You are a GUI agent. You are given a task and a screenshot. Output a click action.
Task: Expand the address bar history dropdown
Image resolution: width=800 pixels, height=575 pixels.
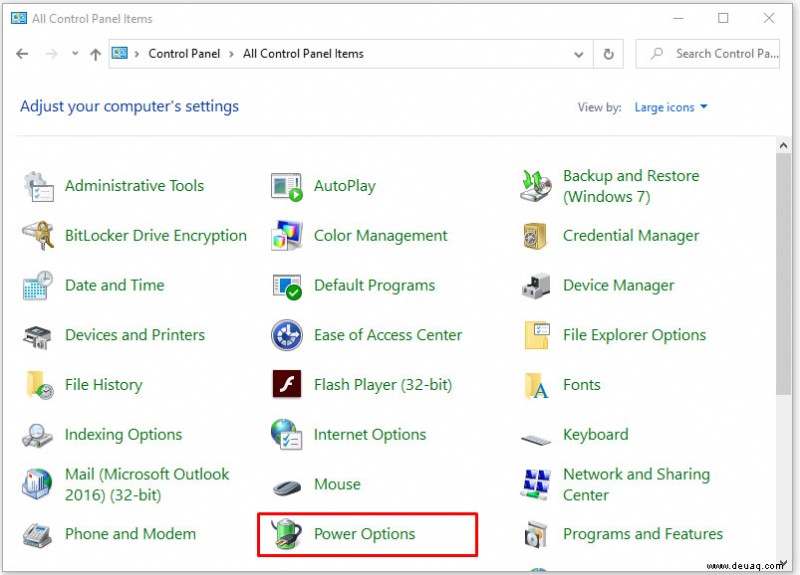(x=579, y=54)
